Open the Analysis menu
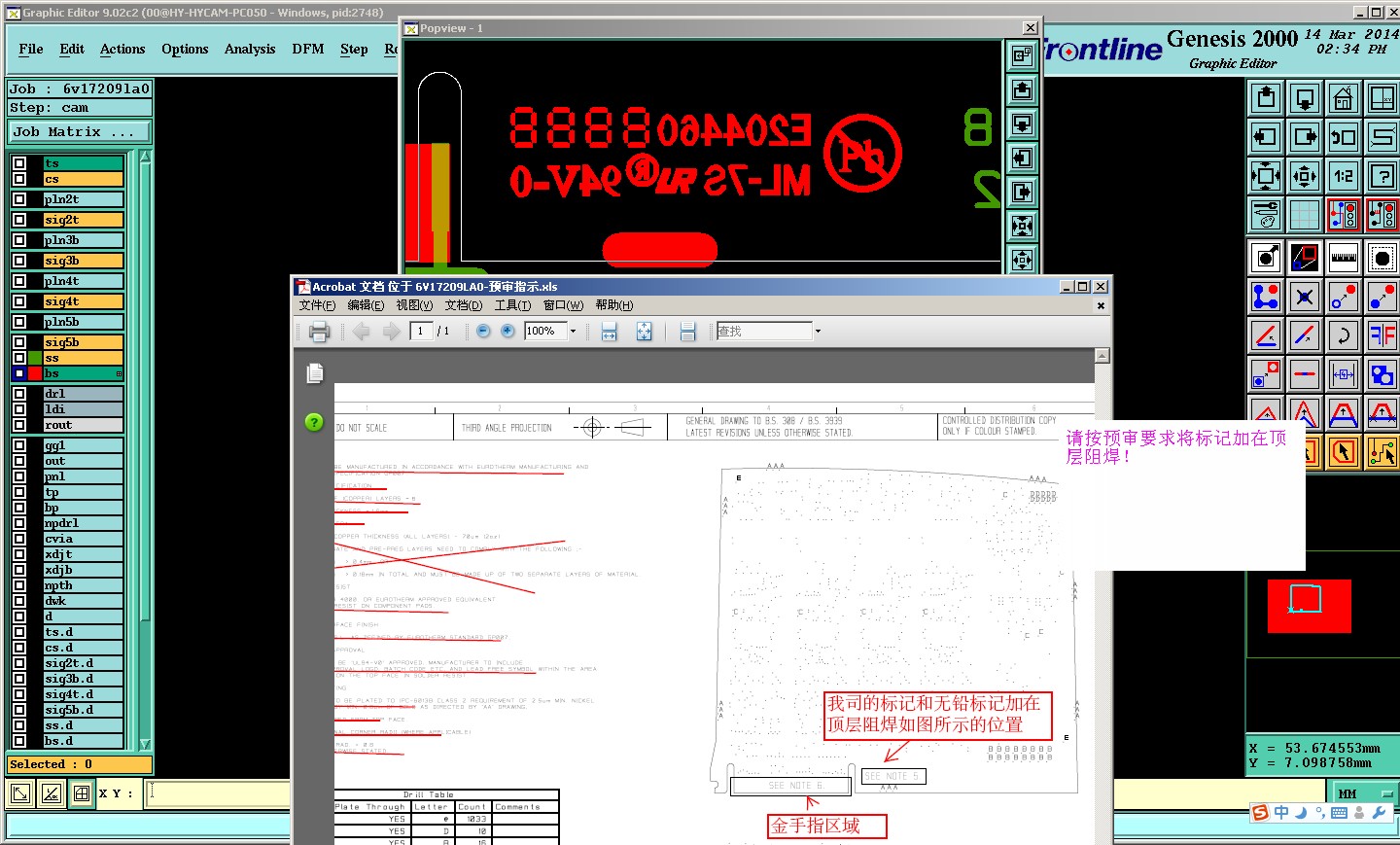The image size is (1400, 845). pyautogui.click(x=250, y=50)
